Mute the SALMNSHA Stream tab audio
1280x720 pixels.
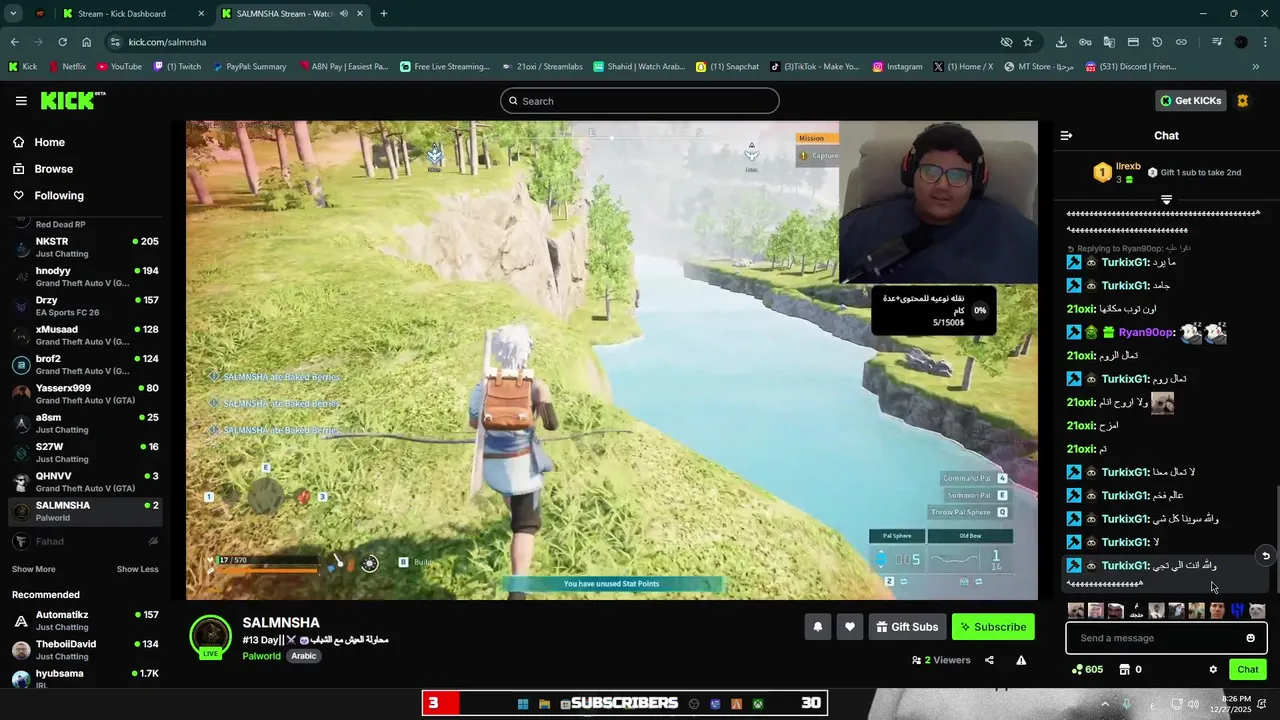(343, 14)
